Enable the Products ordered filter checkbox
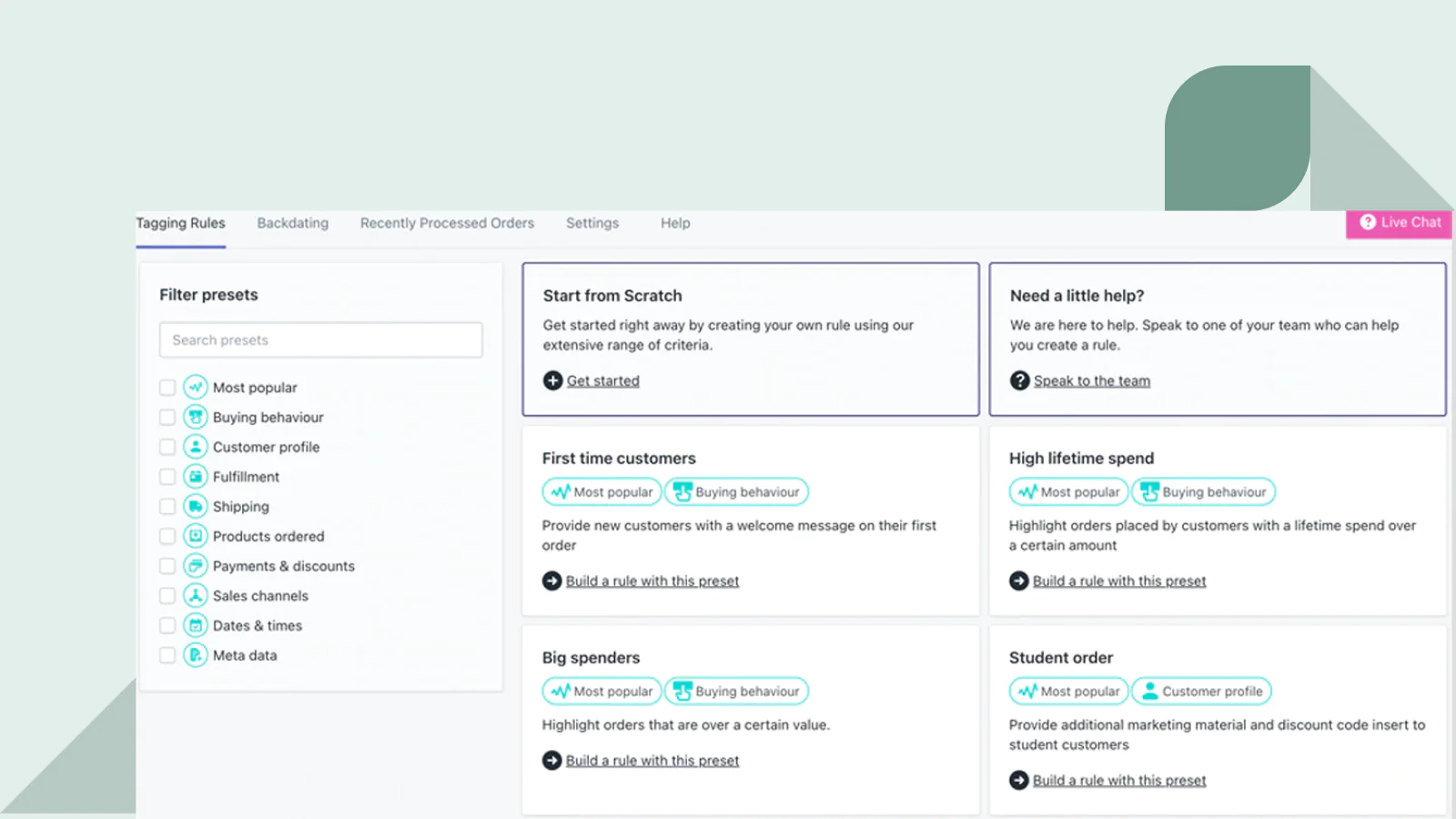 [167, 536]
